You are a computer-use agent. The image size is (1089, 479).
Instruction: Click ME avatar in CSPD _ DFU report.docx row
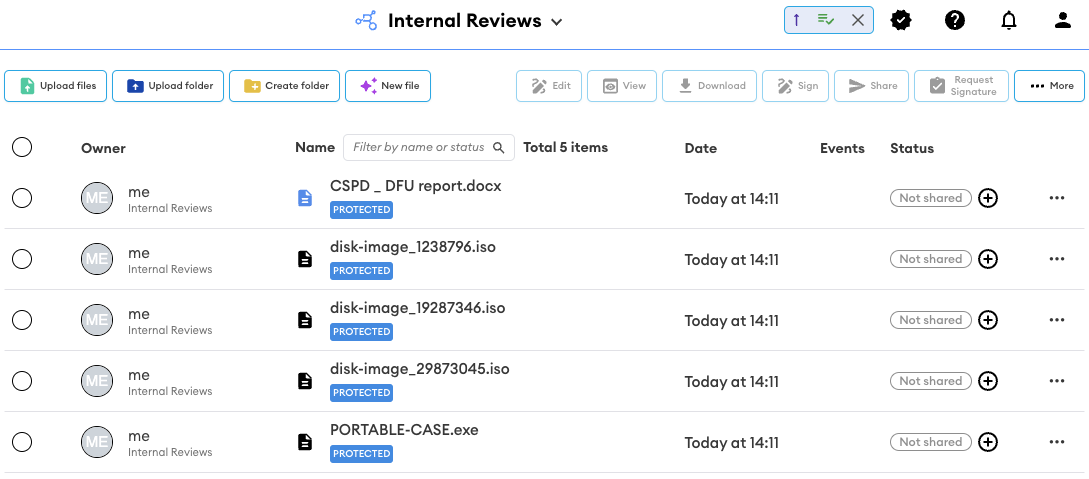97,199
